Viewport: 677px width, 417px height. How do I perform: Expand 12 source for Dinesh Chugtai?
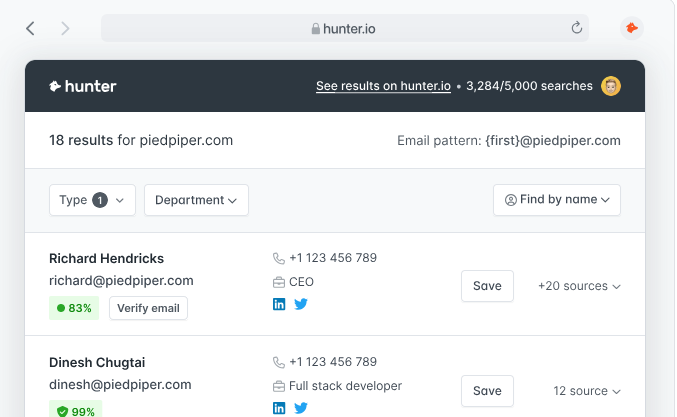587,391
